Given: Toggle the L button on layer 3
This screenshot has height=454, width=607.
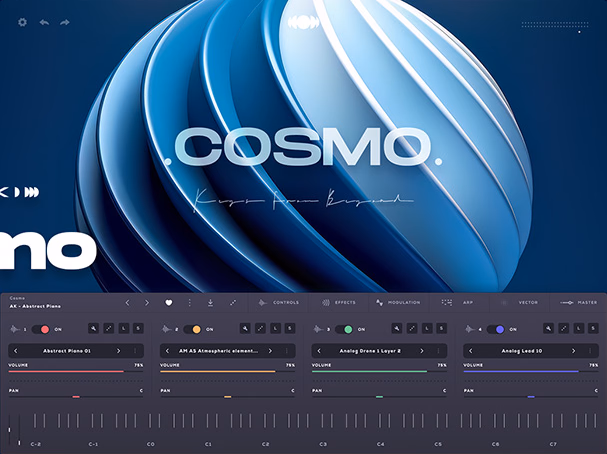Looking at the screenshot, I should click(x=427, y=329).
